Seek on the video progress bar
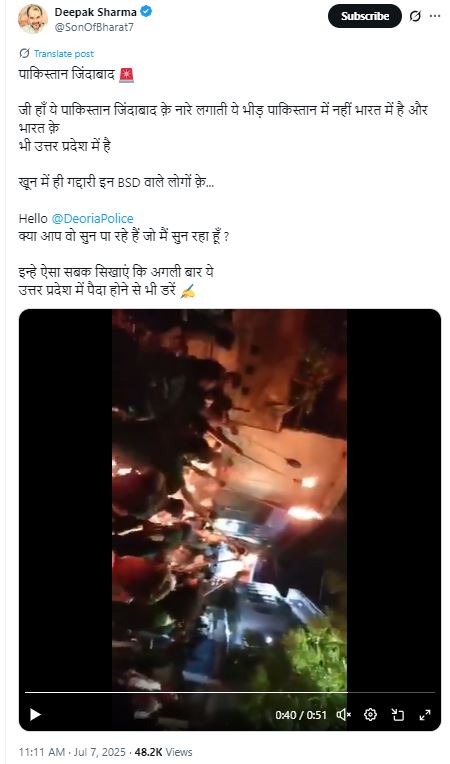 (x=230, y=692)
